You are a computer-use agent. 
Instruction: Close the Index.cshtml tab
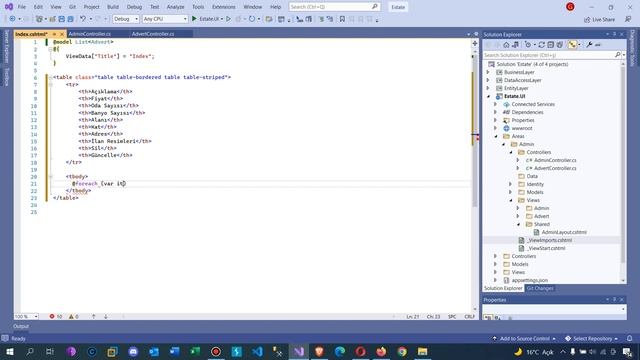(x=62, y=34)
